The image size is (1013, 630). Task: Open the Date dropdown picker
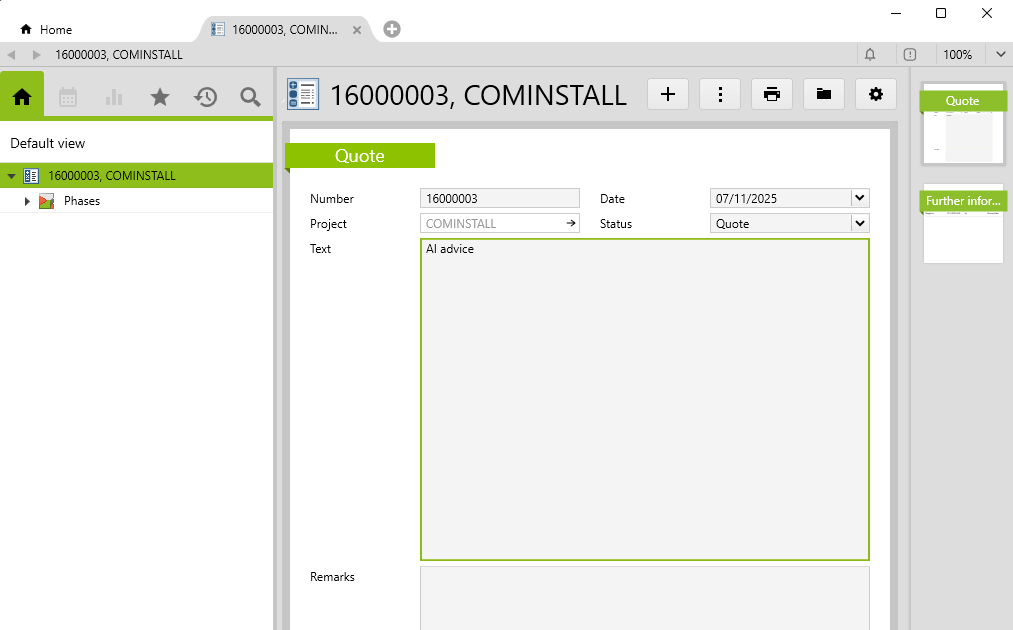click(859, 198)
